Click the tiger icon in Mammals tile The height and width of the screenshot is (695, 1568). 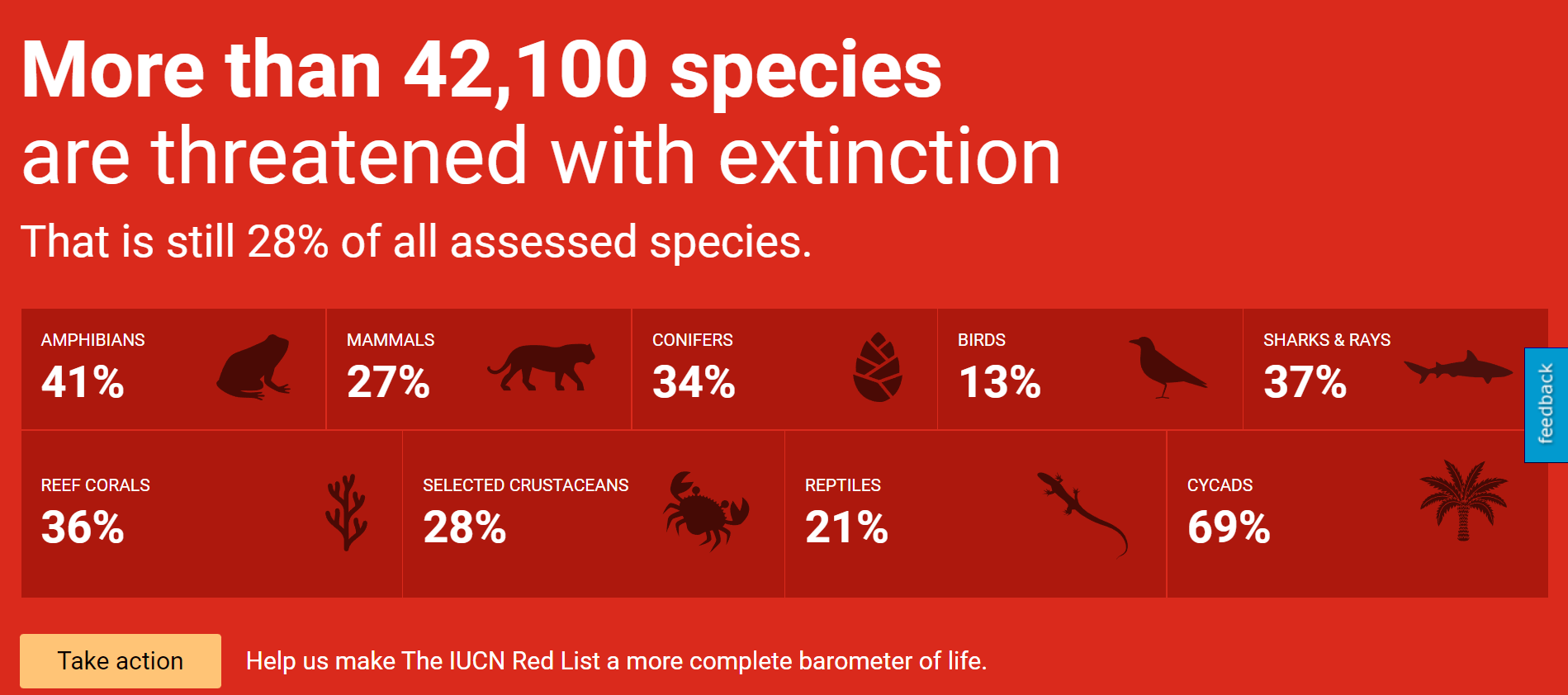click(x=542, y=367)
